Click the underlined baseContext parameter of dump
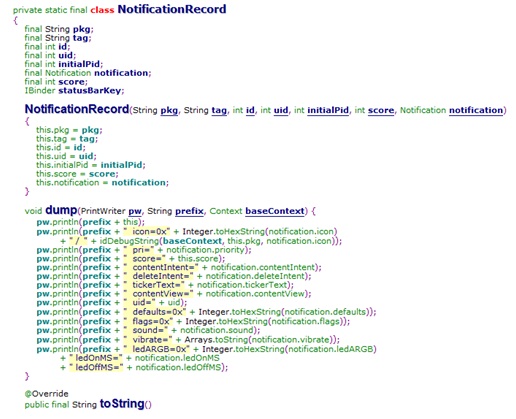The height and width of the screenshot is (419, 516). (x=275, y=211)
